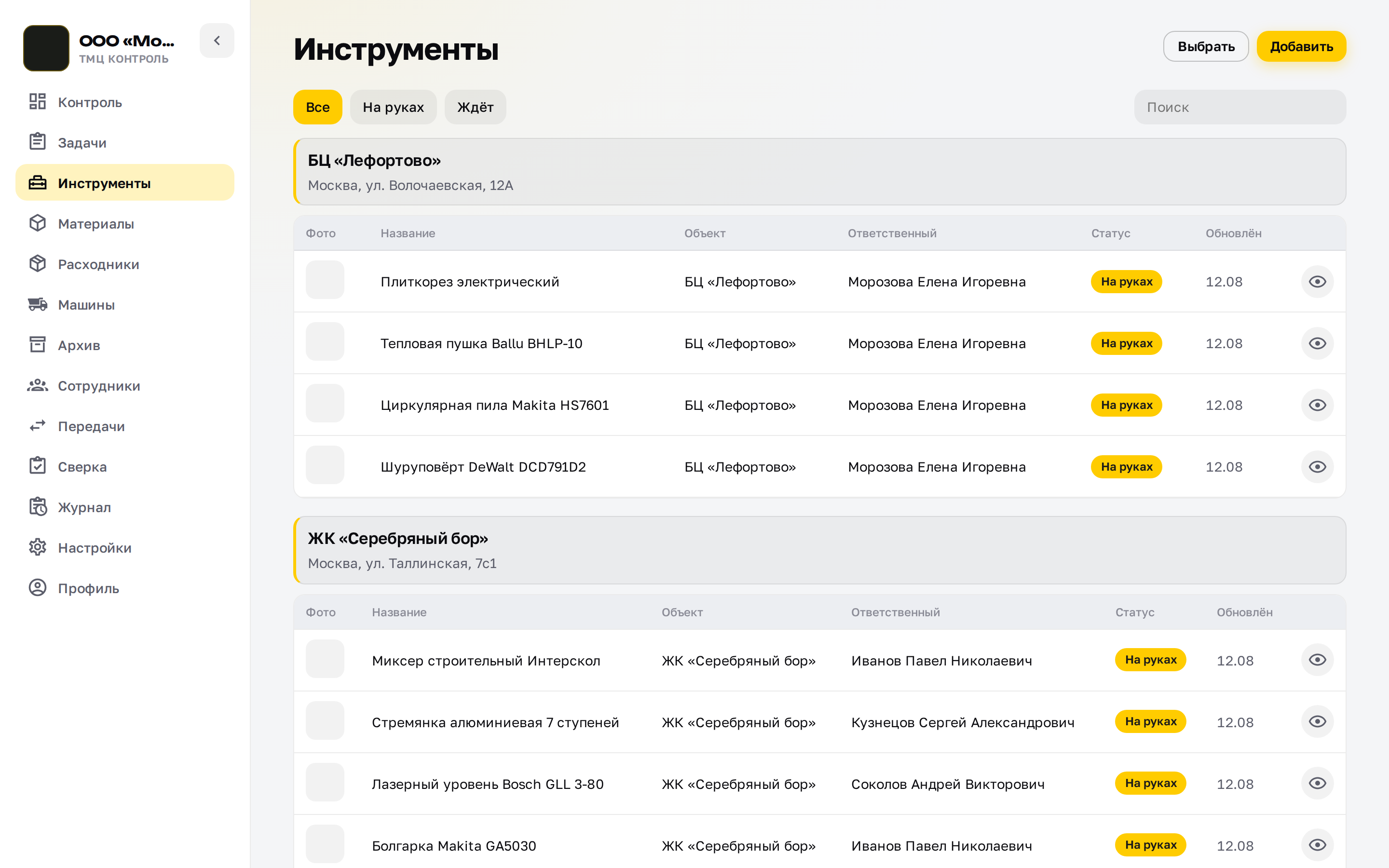Click the name Шуруповёрт DeWalt DCD791D2
Screen dimensions: 1389x868
click(x=483, y=467)
